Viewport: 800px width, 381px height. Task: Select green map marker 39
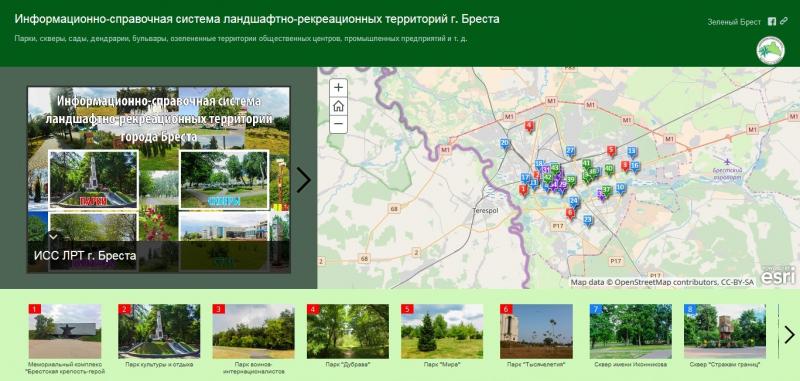point(571,181)
